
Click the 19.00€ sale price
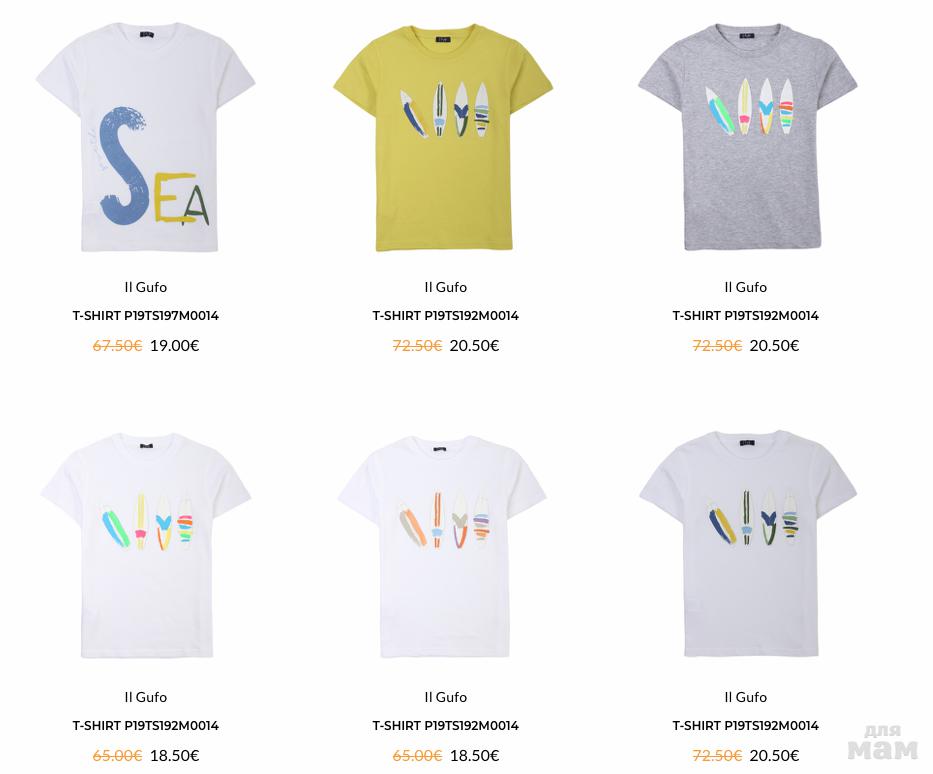pyautogui.click(x=174, y=346)
